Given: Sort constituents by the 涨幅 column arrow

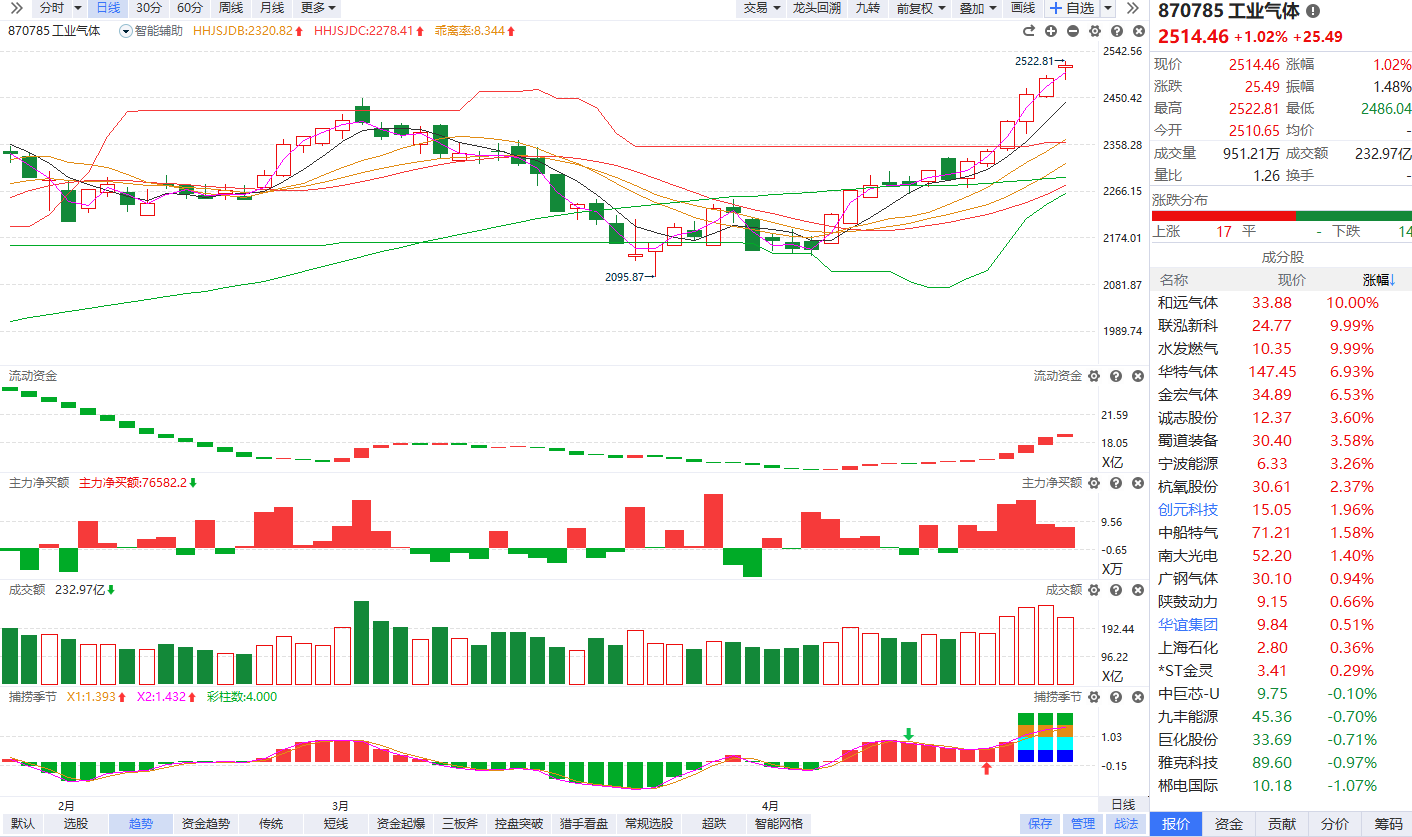Looking at the screenshot, I should 1391,281.
